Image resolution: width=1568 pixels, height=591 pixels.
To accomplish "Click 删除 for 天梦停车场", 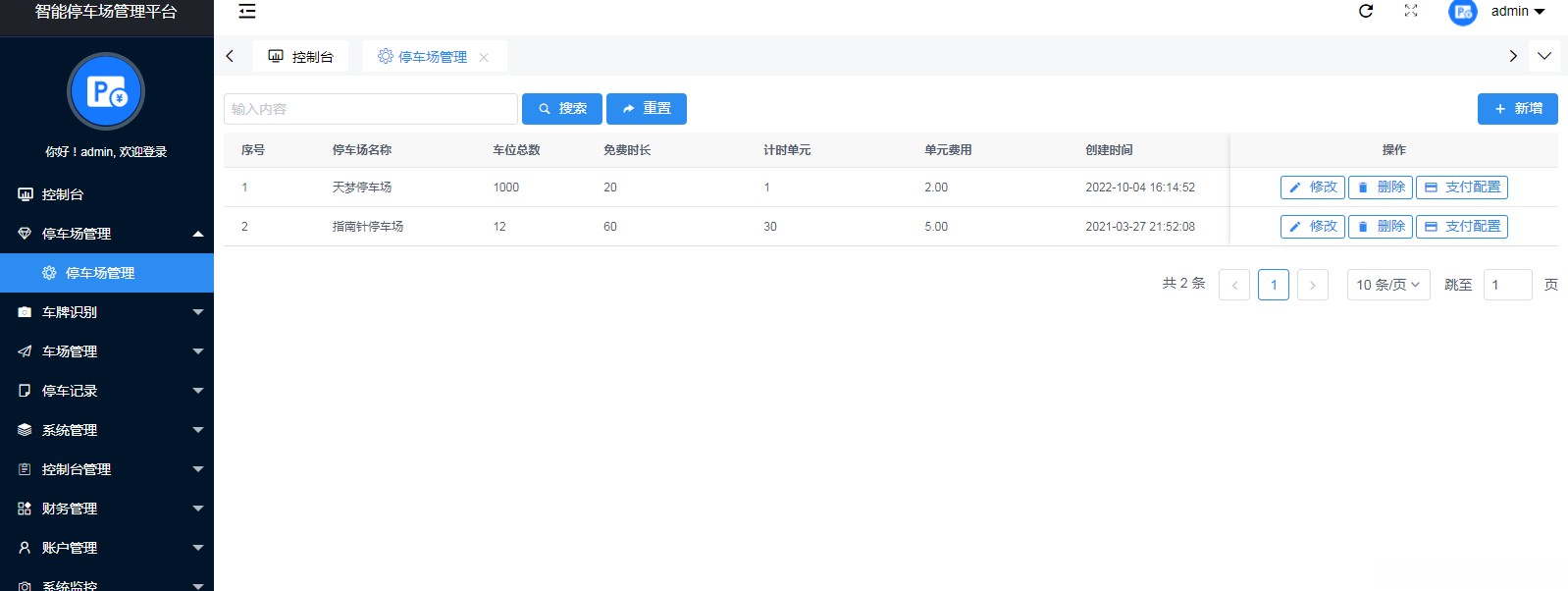I will coord(1381,188).
